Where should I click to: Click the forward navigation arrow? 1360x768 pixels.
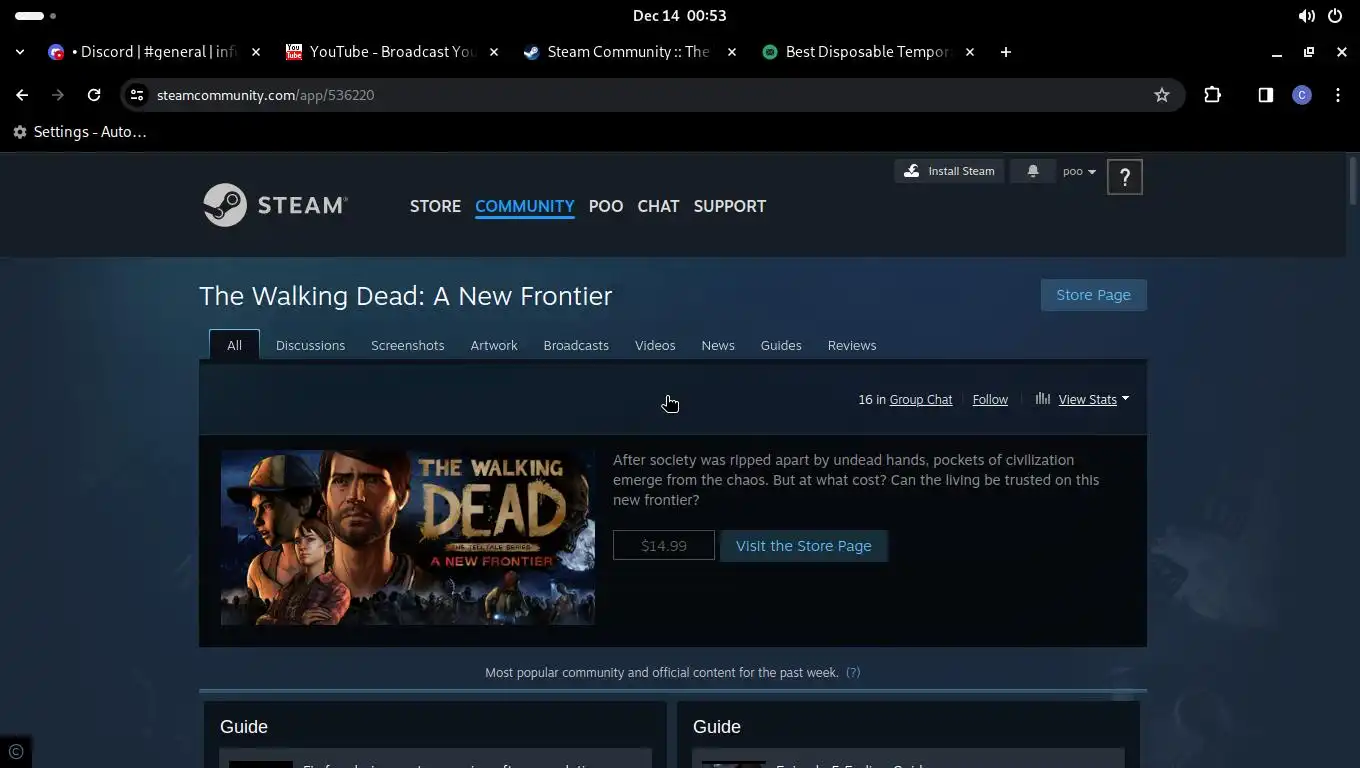click(58, 95)
